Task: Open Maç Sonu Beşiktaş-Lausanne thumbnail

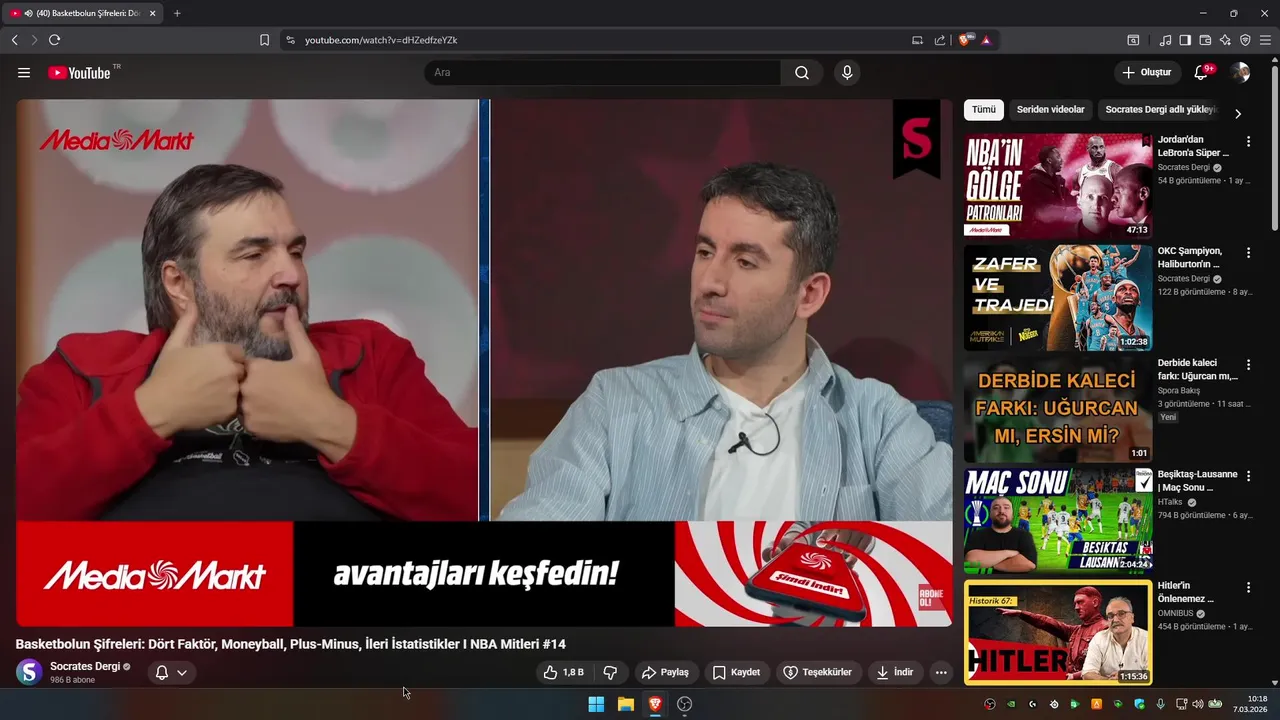Action: pyautogui.click(x=1058, y=520)
